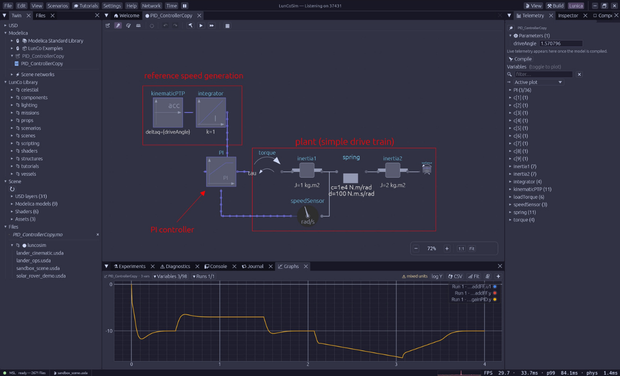The width and height of the screenshot is (620, 376).
Task: Click the mixed units warning
Action: click(x=415, y=276)
